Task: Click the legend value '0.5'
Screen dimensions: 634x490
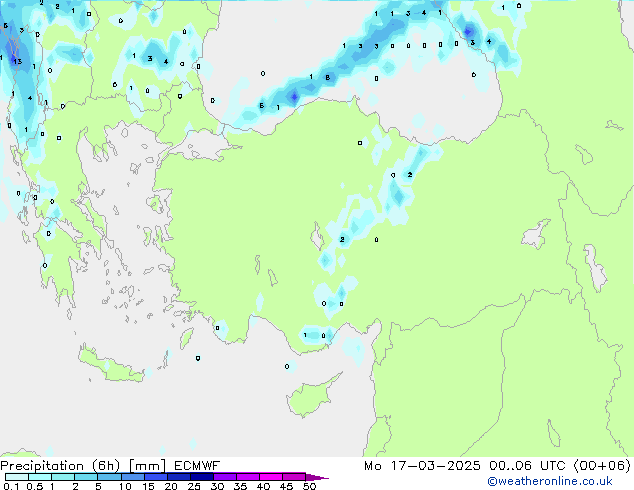Action: coord(35,486)
